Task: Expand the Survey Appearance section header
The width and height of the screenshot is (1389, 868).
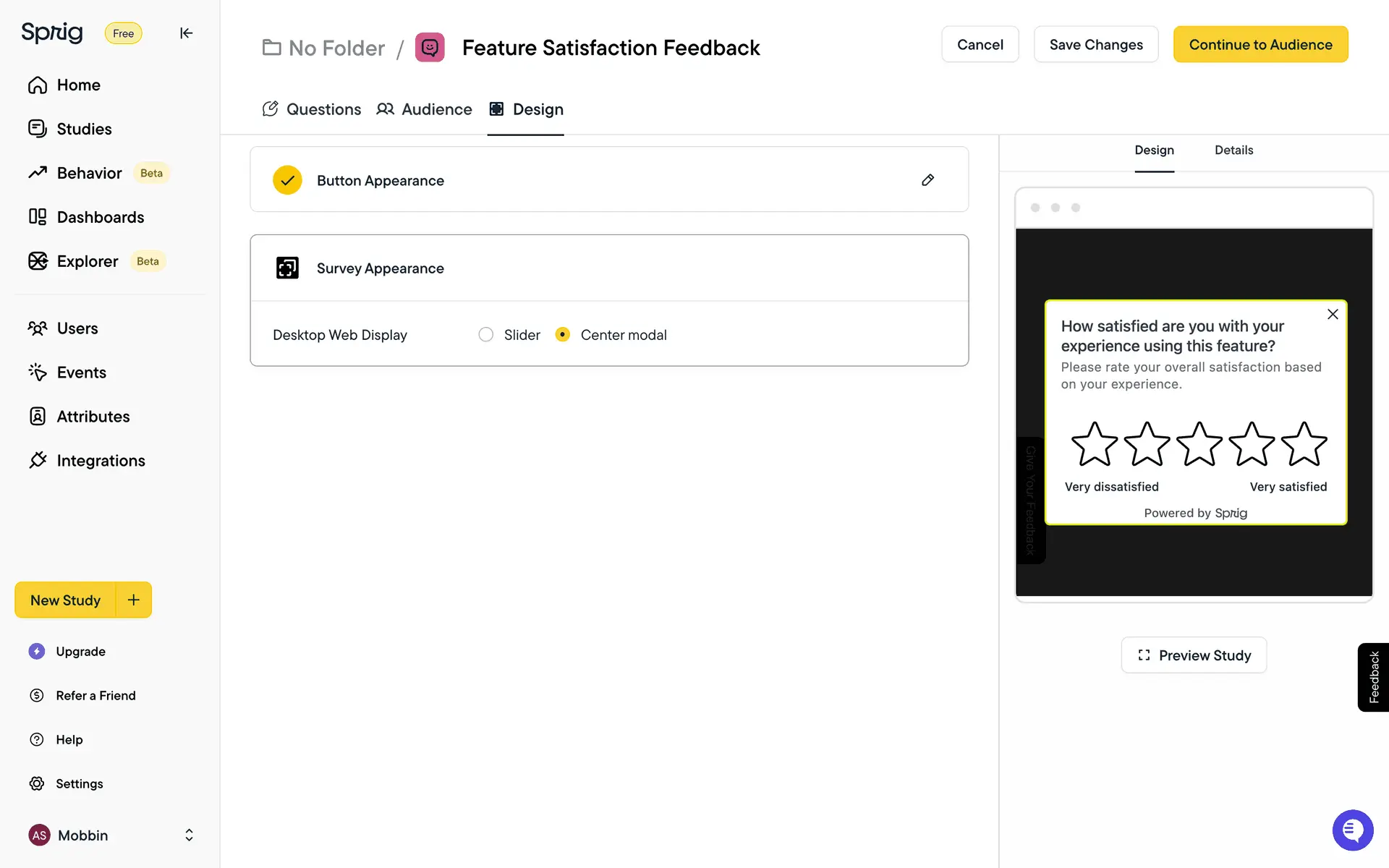Action: 381,268
